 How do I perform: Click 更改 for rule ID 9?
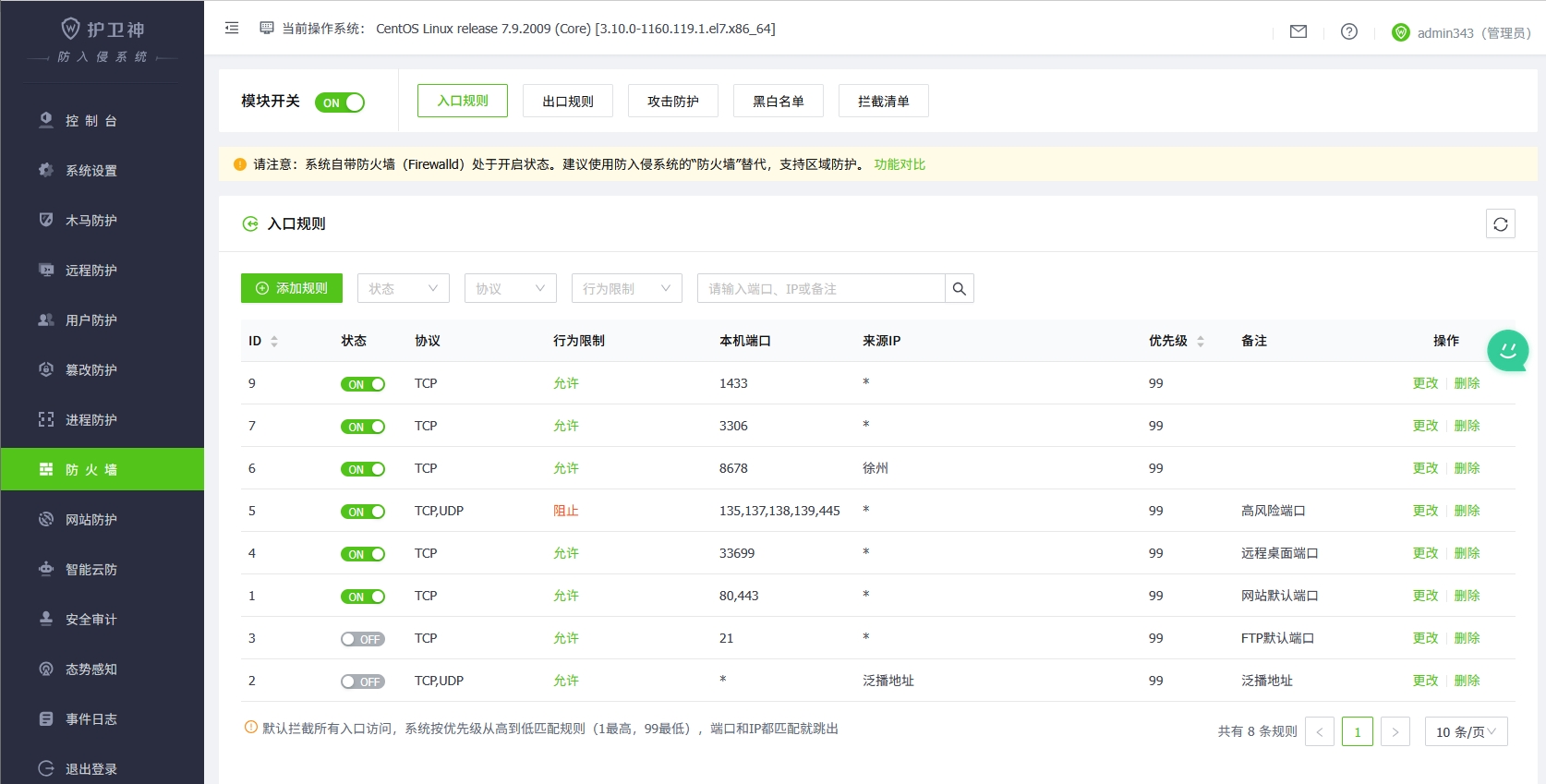1425,383
